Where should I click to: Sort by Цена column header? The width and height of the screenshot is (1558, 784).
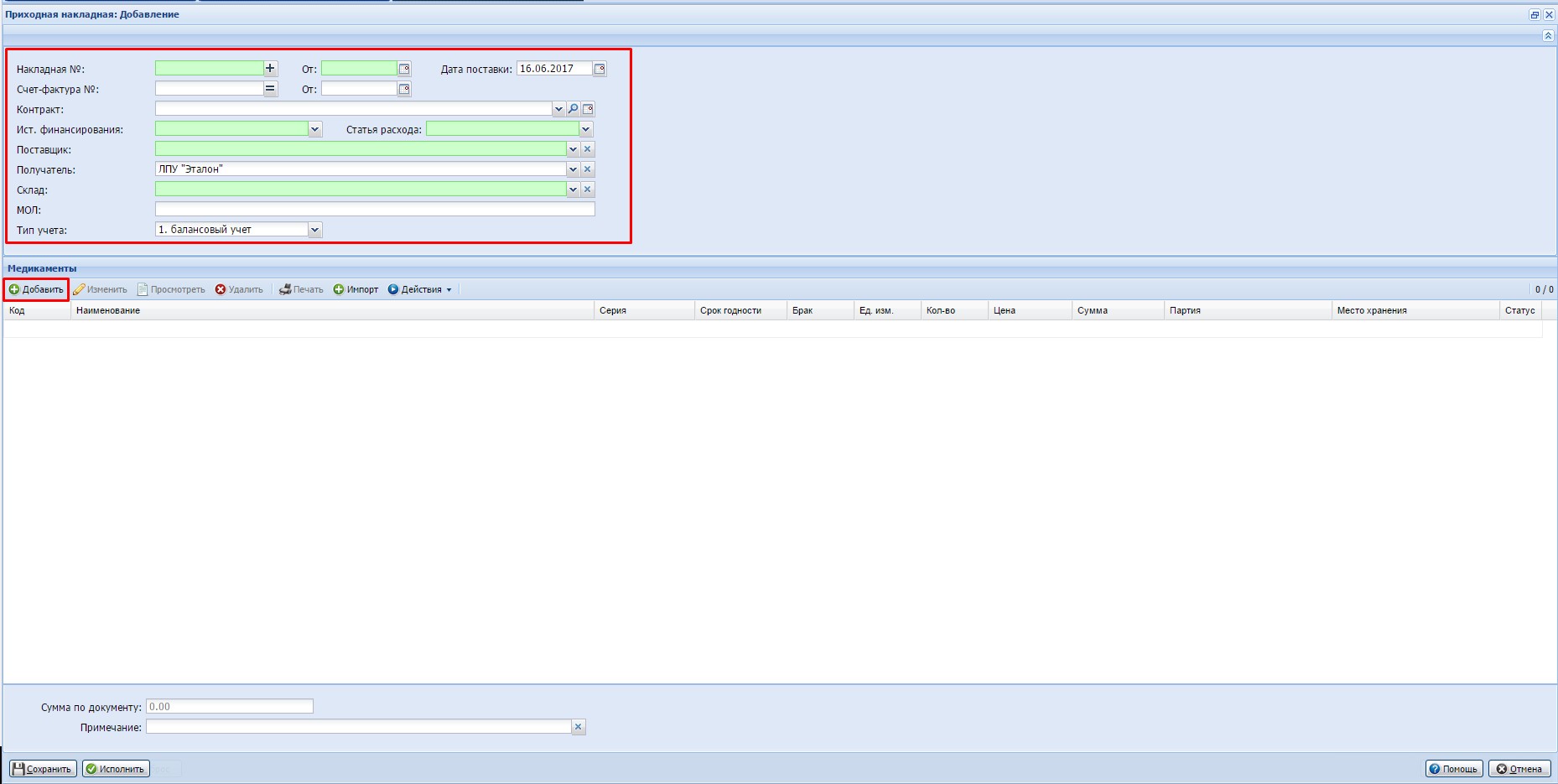click(1030, 310)
